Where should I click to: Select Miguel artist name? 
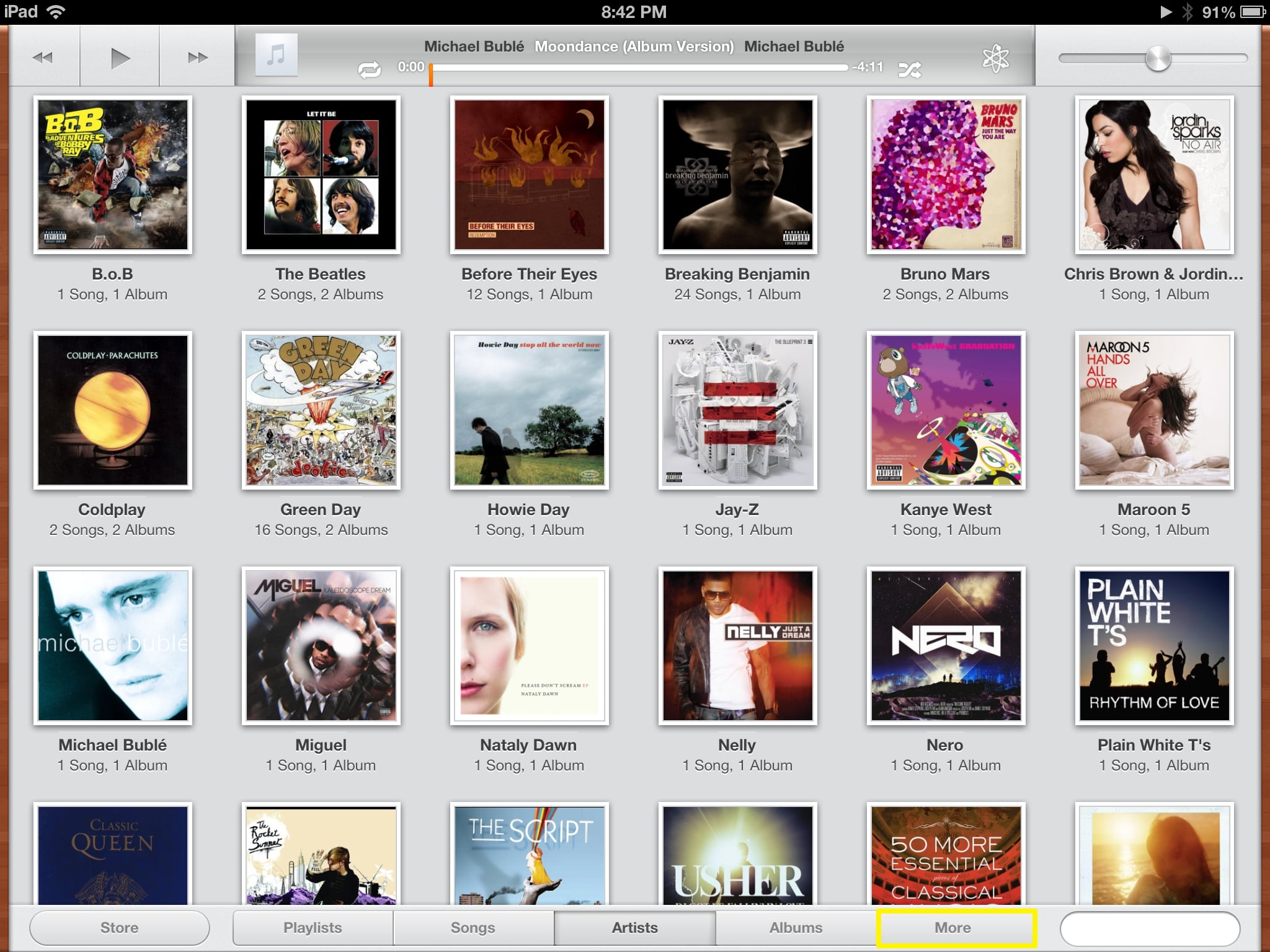(321, 746)
